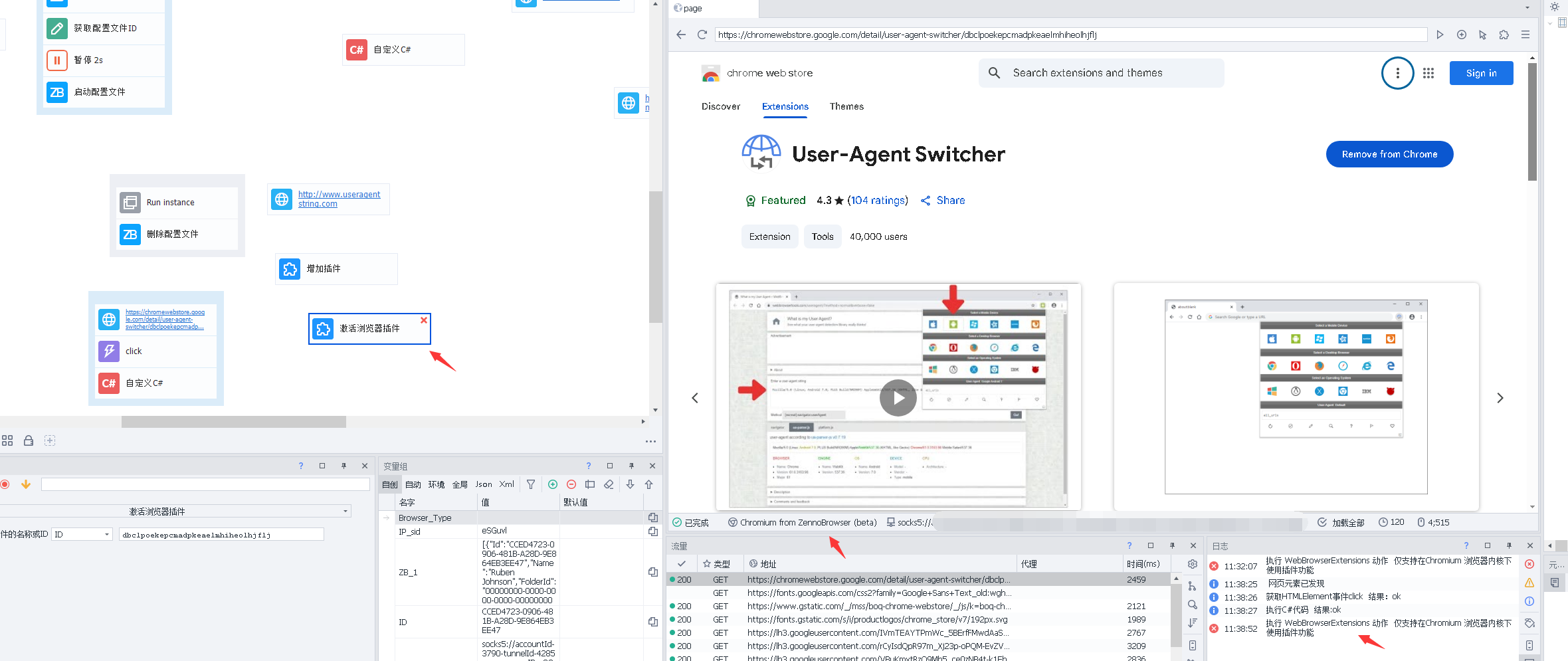Click the yellow warning icon on the log sidebar

click(1529, 583)
